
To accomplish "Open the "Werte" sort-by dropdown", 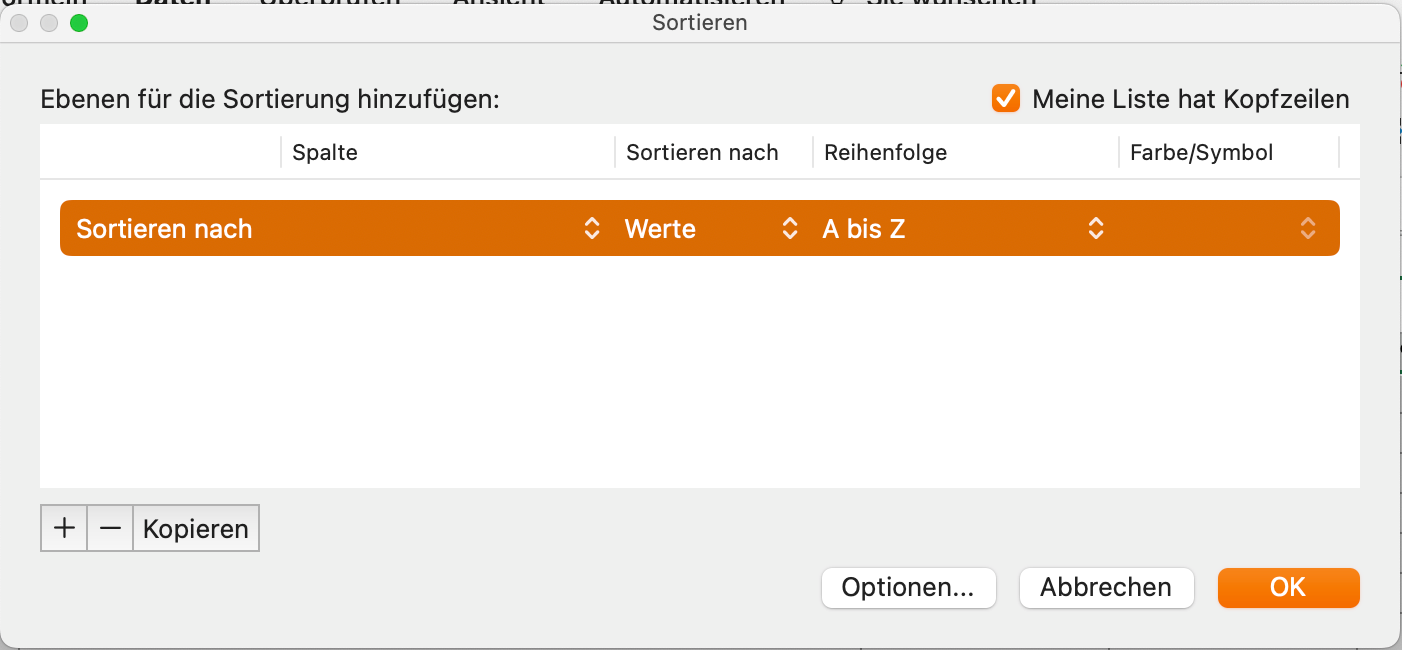I will (789, 228).
